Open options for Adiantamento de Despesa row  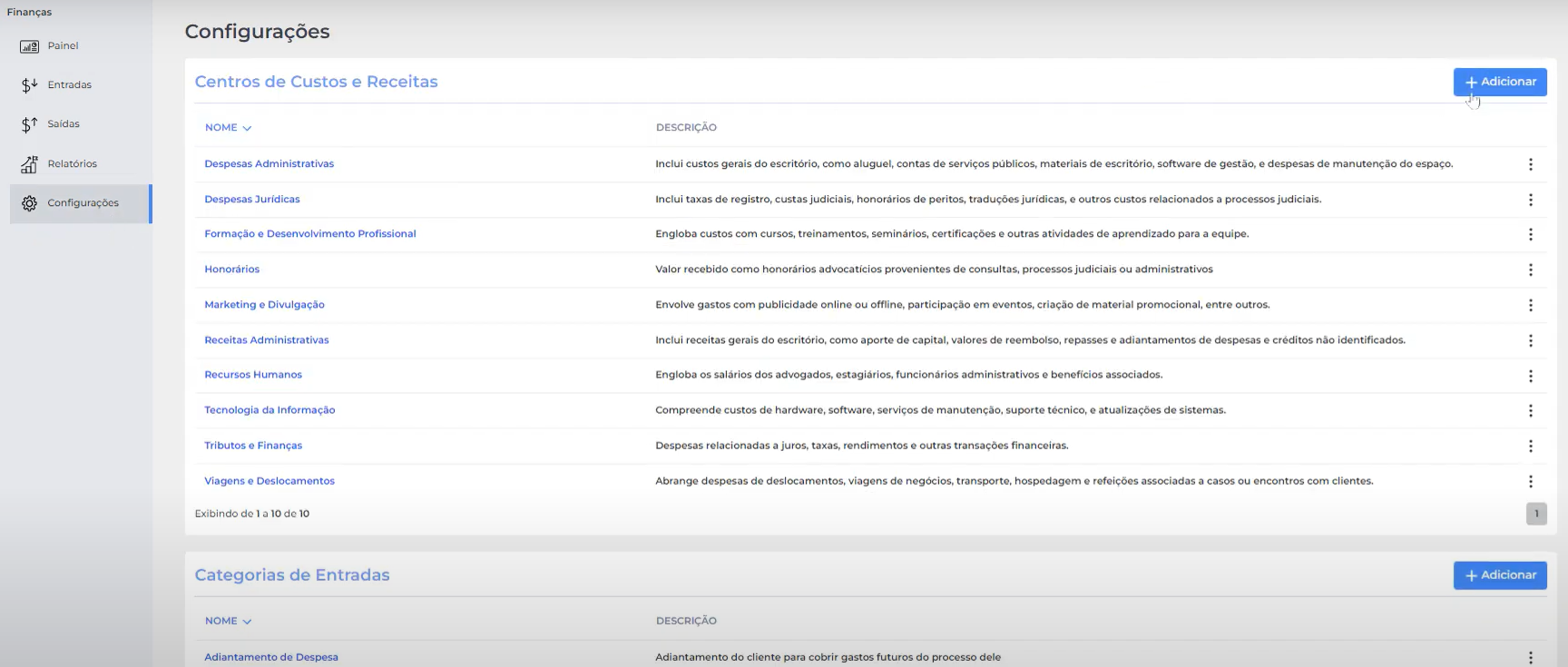pyautogui.click(x=1530, y=658)
